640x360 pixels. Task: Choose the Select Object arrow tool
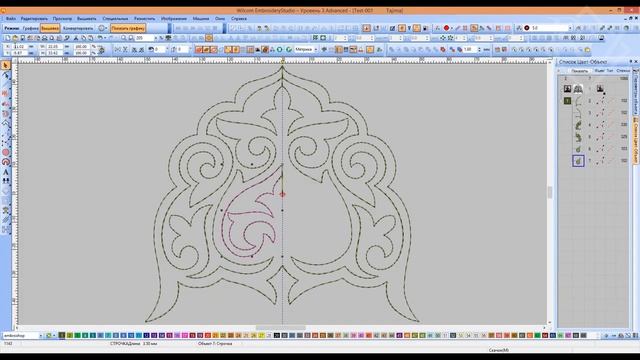click(6, 65)
